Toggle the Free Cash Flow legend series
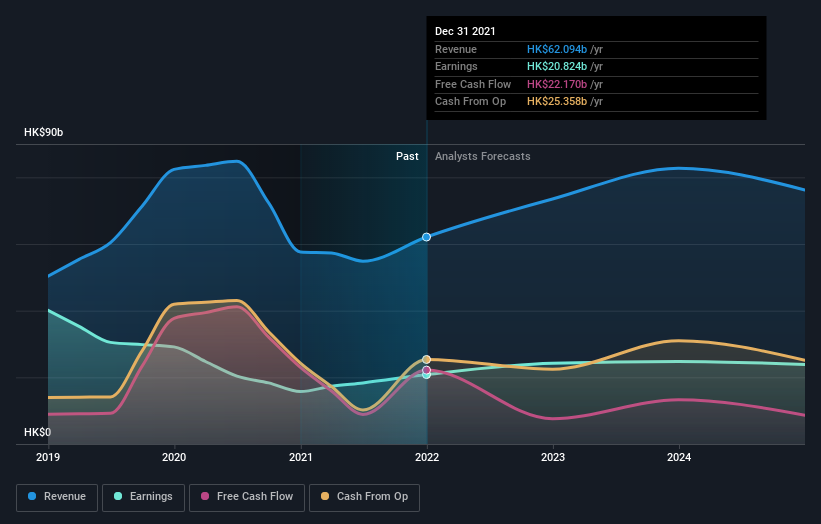 [247, 497]
